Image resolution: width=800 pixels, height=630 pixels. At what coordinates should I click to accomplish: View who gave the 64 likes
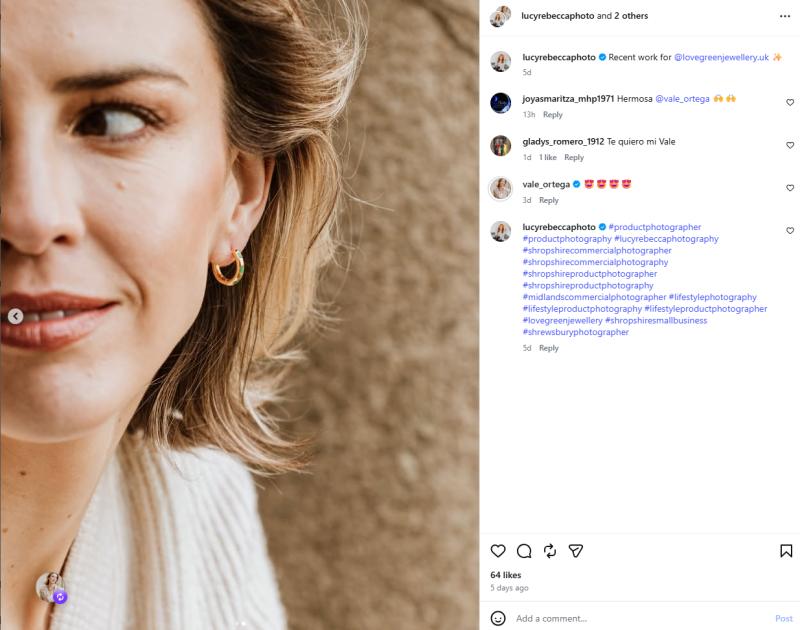[506, 575]
